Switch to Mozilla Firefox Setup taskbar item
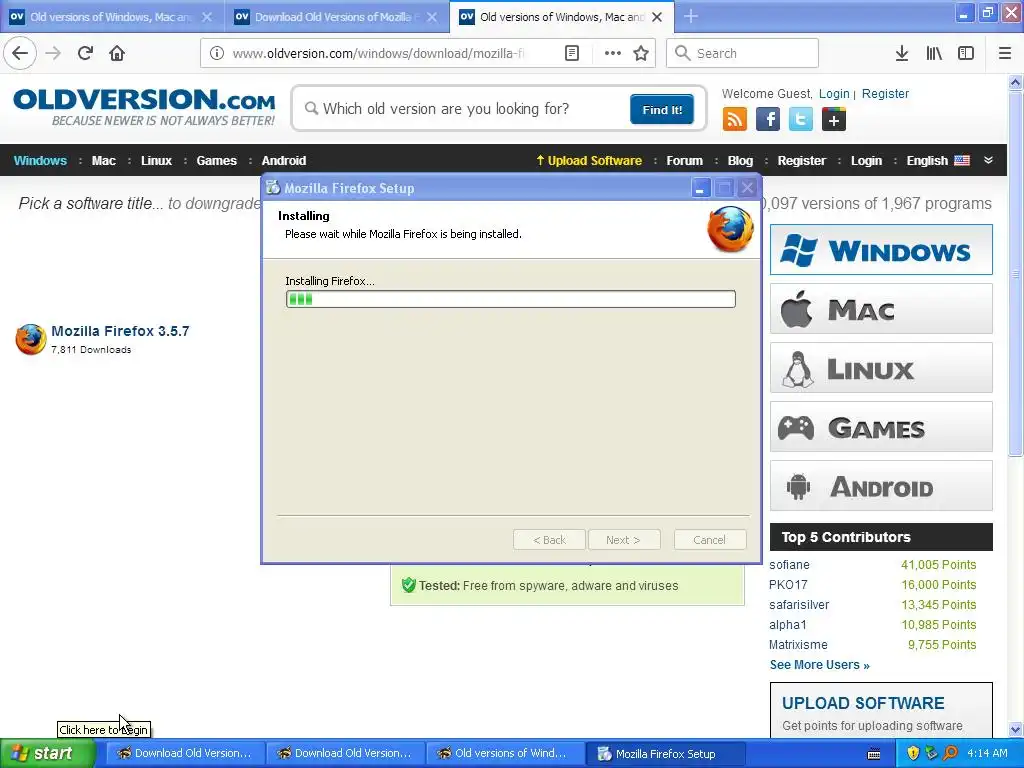The width and height of the screenshot is (1024, 768). click(665, 754)
